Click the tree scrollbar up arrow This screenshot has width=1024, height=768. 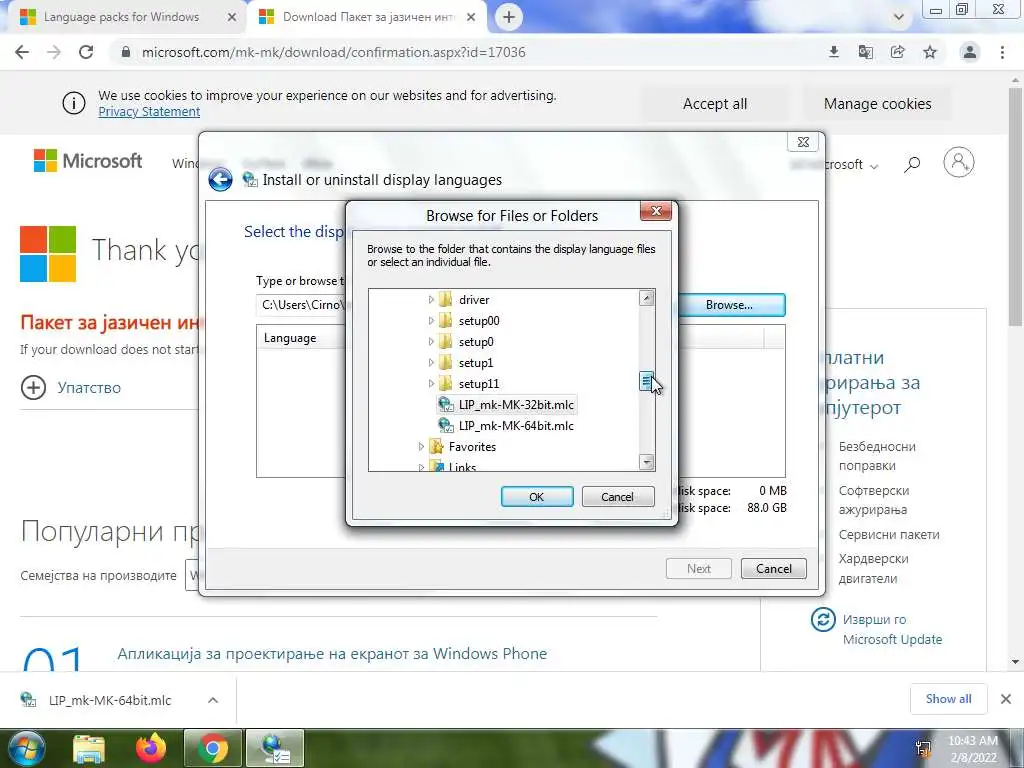click(x=647, y=298)
